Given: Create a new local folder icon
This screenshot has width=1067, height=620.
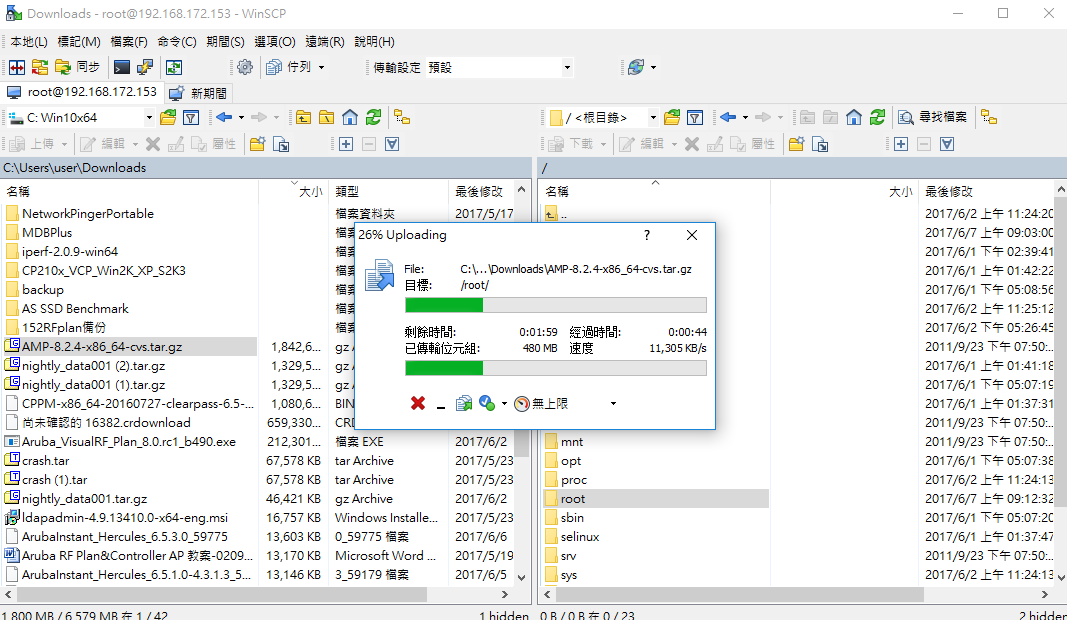Looking at the screenshot, I should click(x=257, y=144).
